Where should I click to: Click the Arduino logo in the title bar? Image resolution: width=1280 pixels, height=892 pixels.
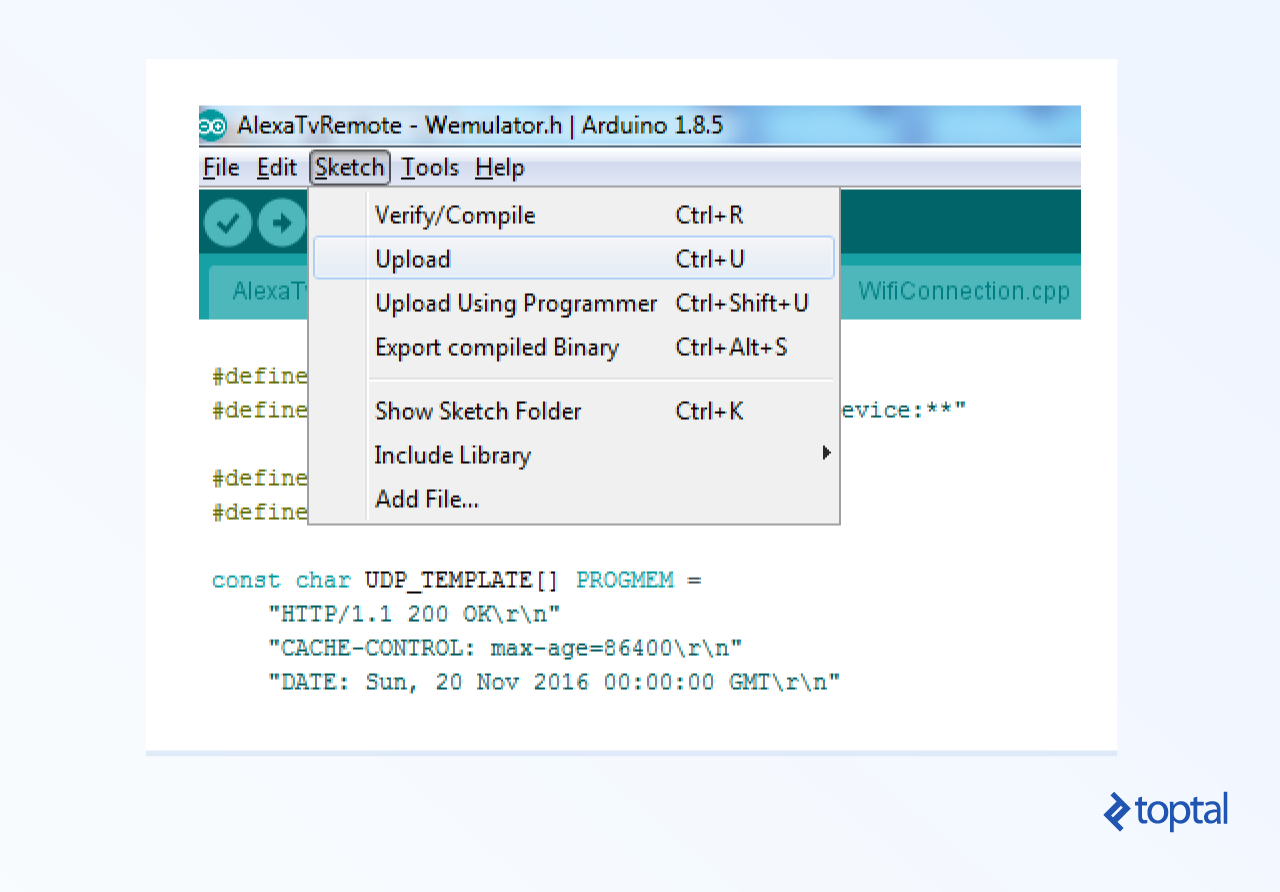click(212, 125)
